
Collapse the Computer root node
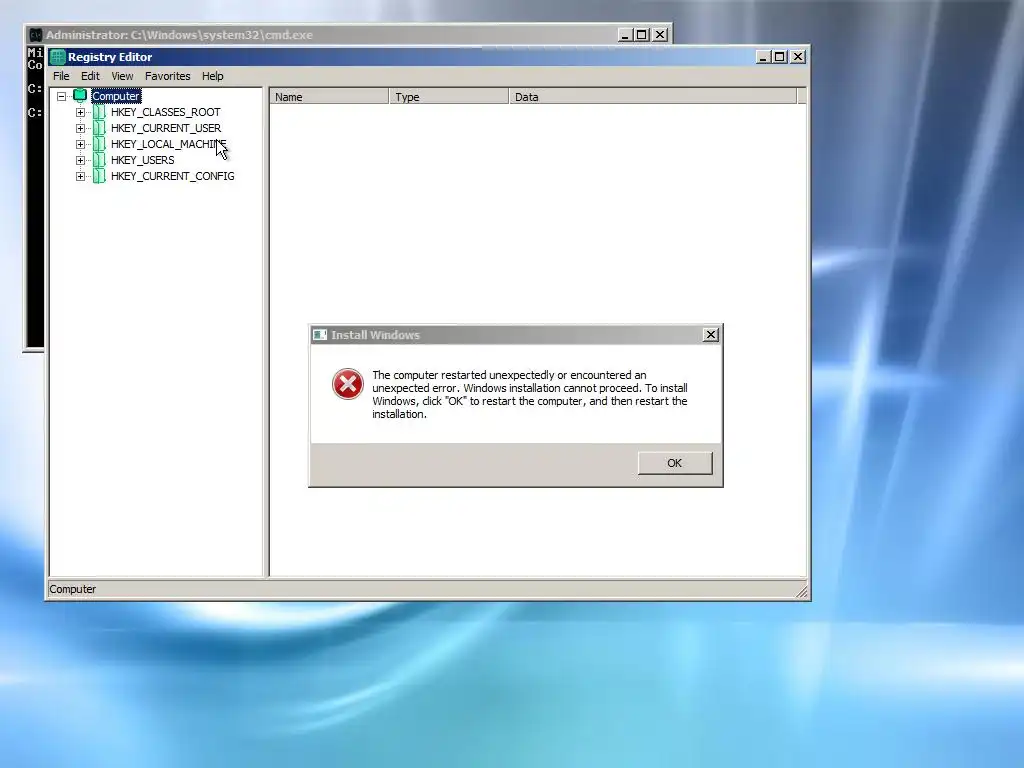tap(61, 96)
